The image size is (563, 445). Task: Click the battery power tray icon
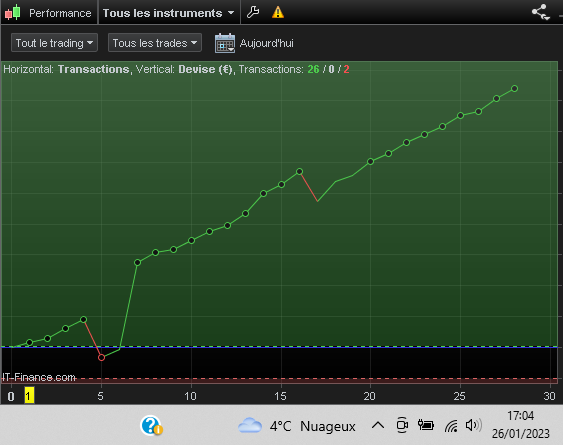pyautogui.click(x=426, y=425)
